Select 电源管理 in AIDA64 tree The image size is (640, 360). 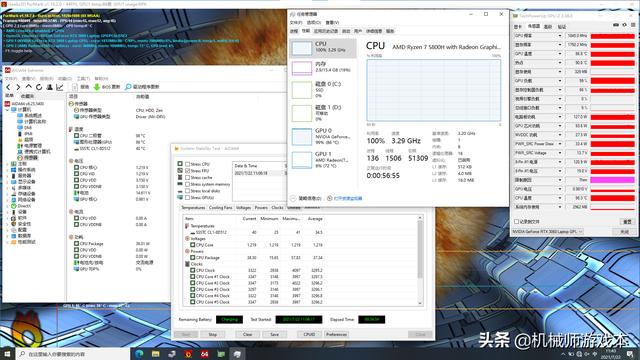pyautogui.click(x=29, y=145)
